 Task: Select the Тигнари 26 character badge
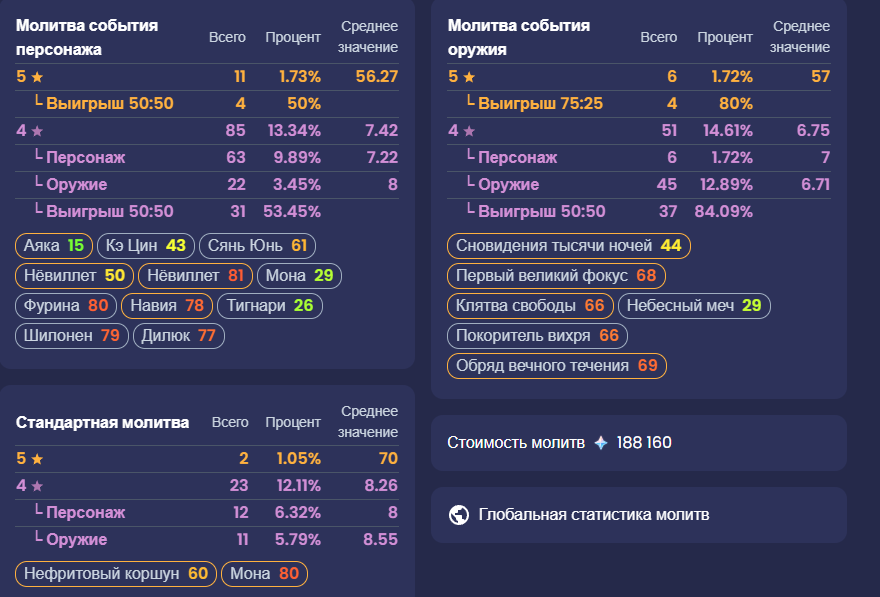point(269,306)
